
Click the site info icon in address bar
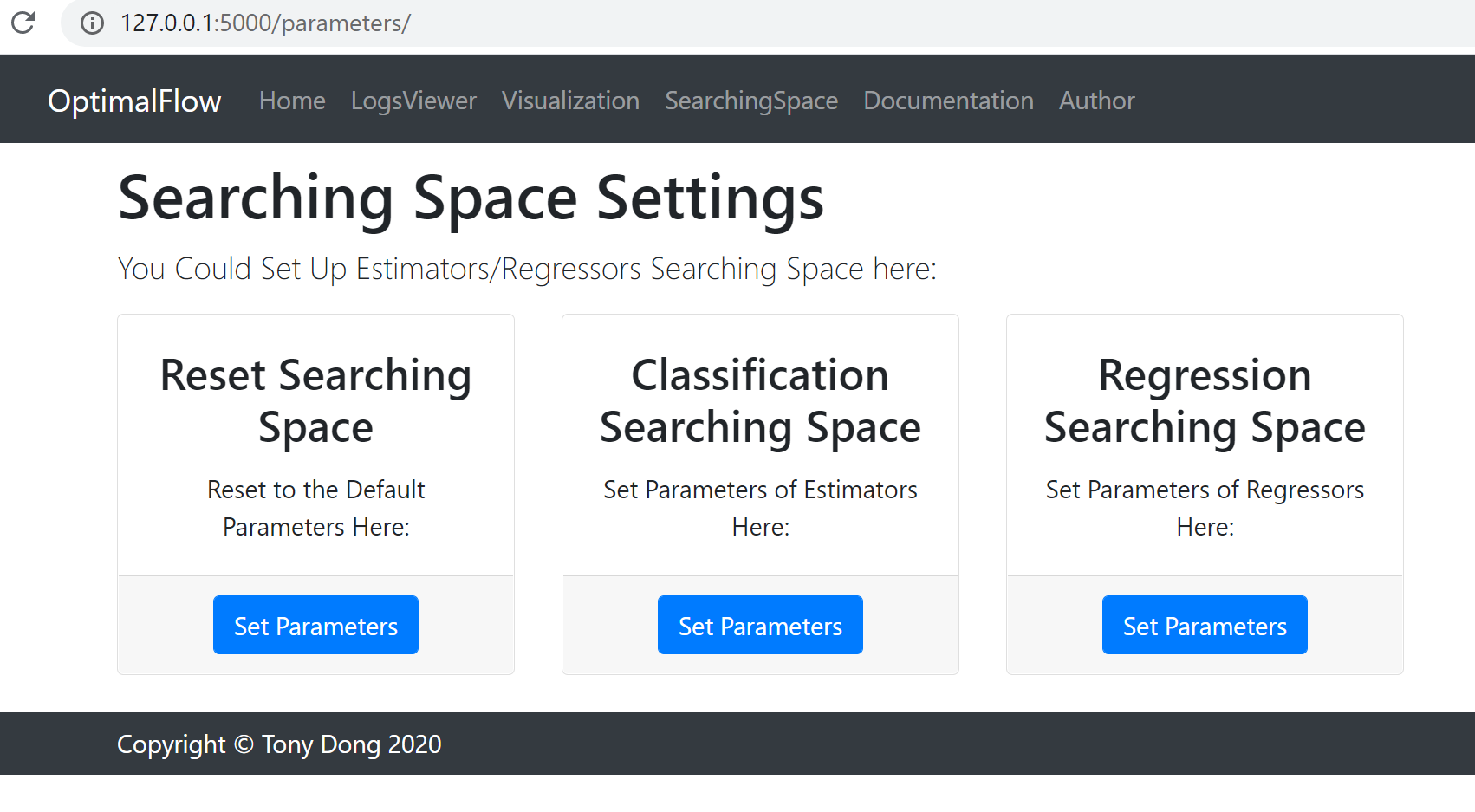(x=92, y=23)
